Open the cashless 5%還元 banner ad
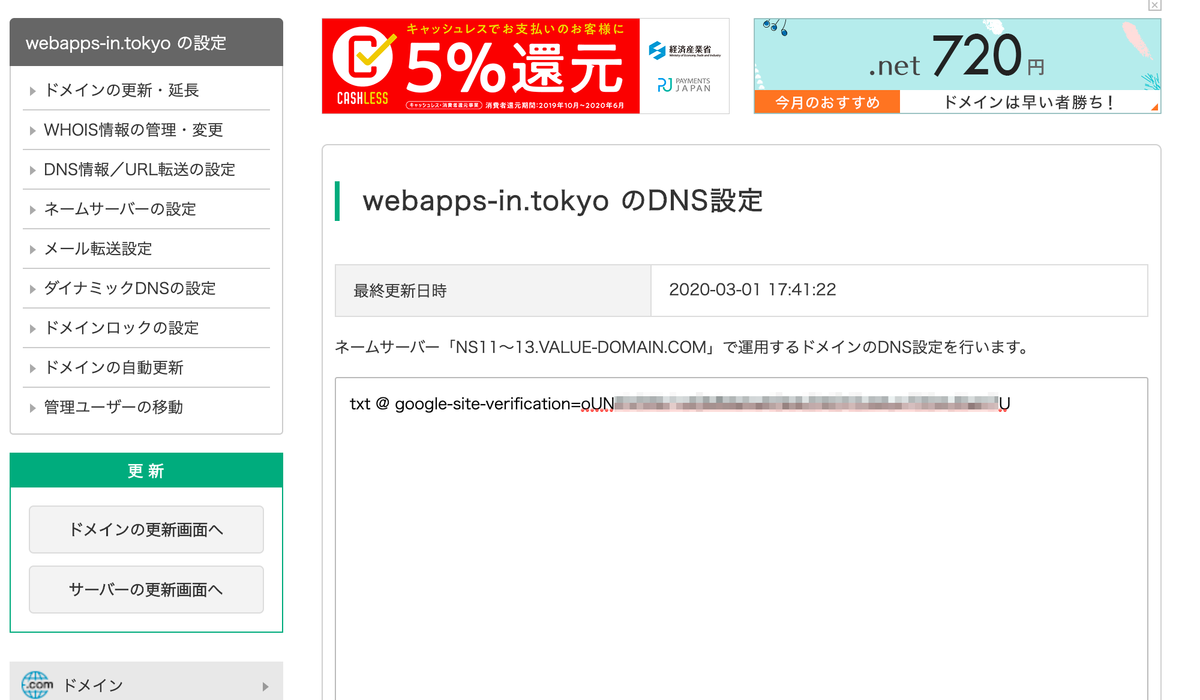The height and width of the screenshot is (700, 1200). pyautogui.click(x=525, y=66)
